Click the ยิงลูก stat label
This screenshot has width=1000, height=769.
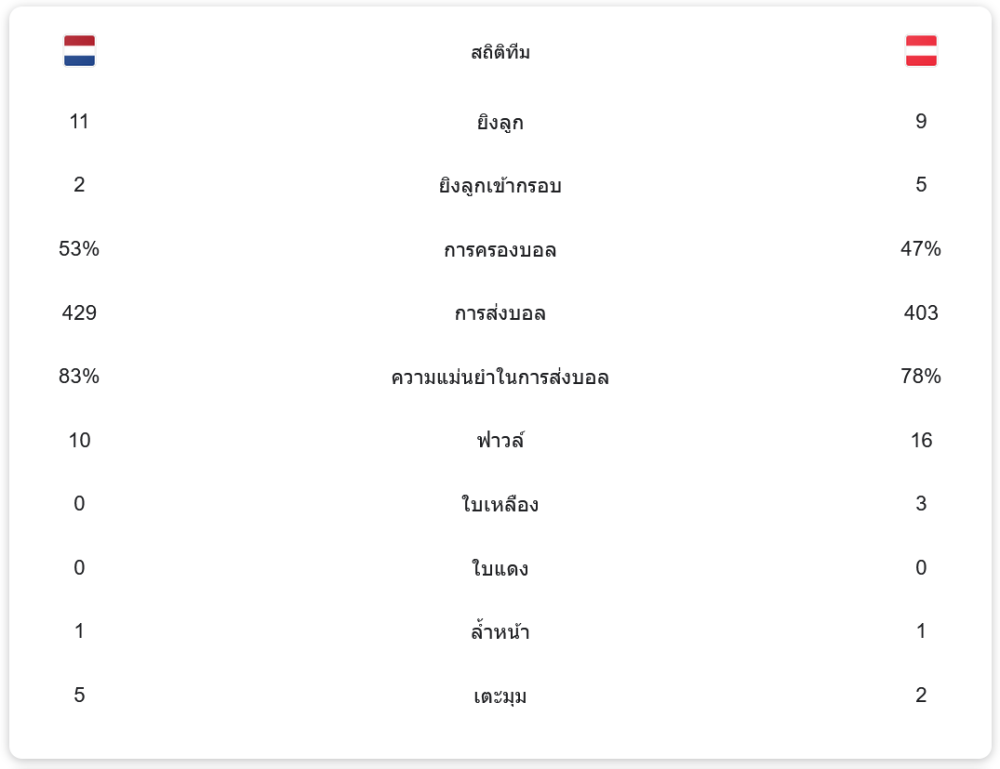click(500, 123)
